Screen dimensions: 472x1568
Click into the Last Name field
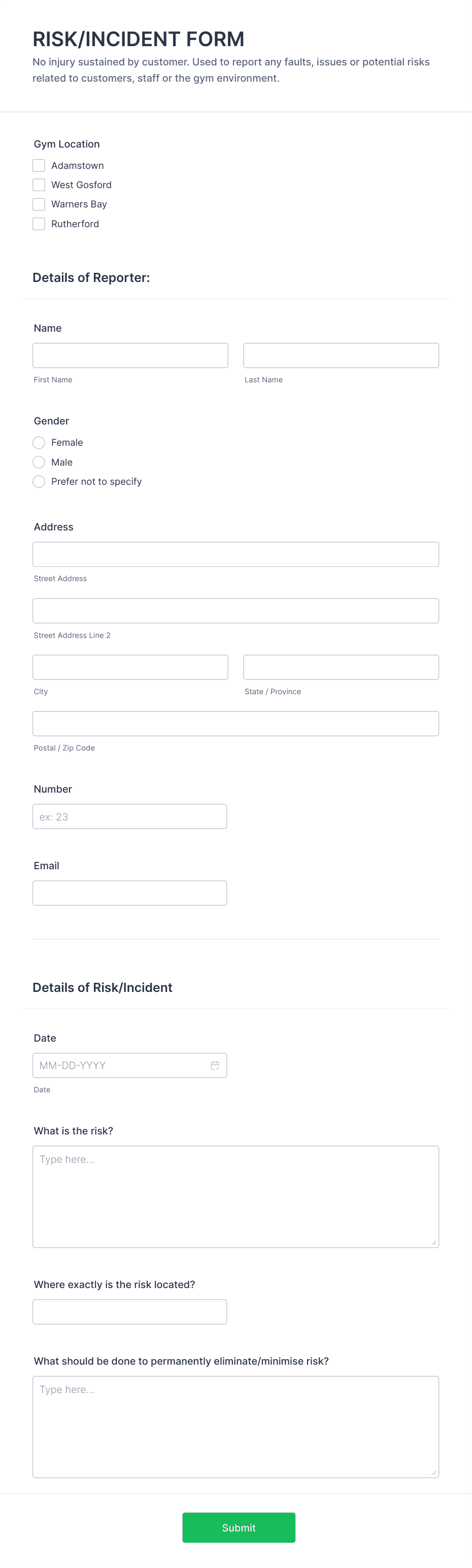[341, 355]
